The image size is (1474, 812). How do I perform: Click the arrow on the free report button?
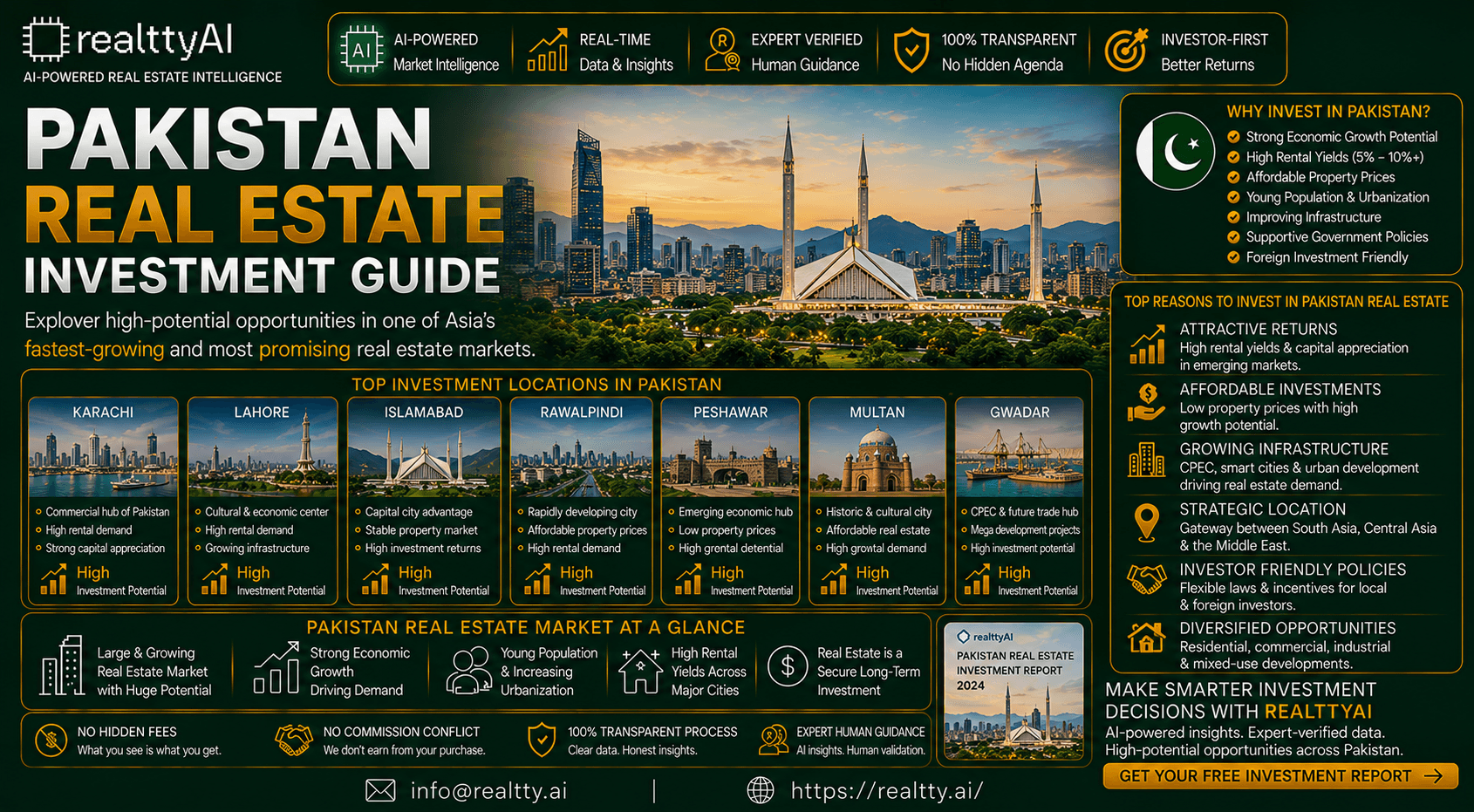[x=1433, y=776]
